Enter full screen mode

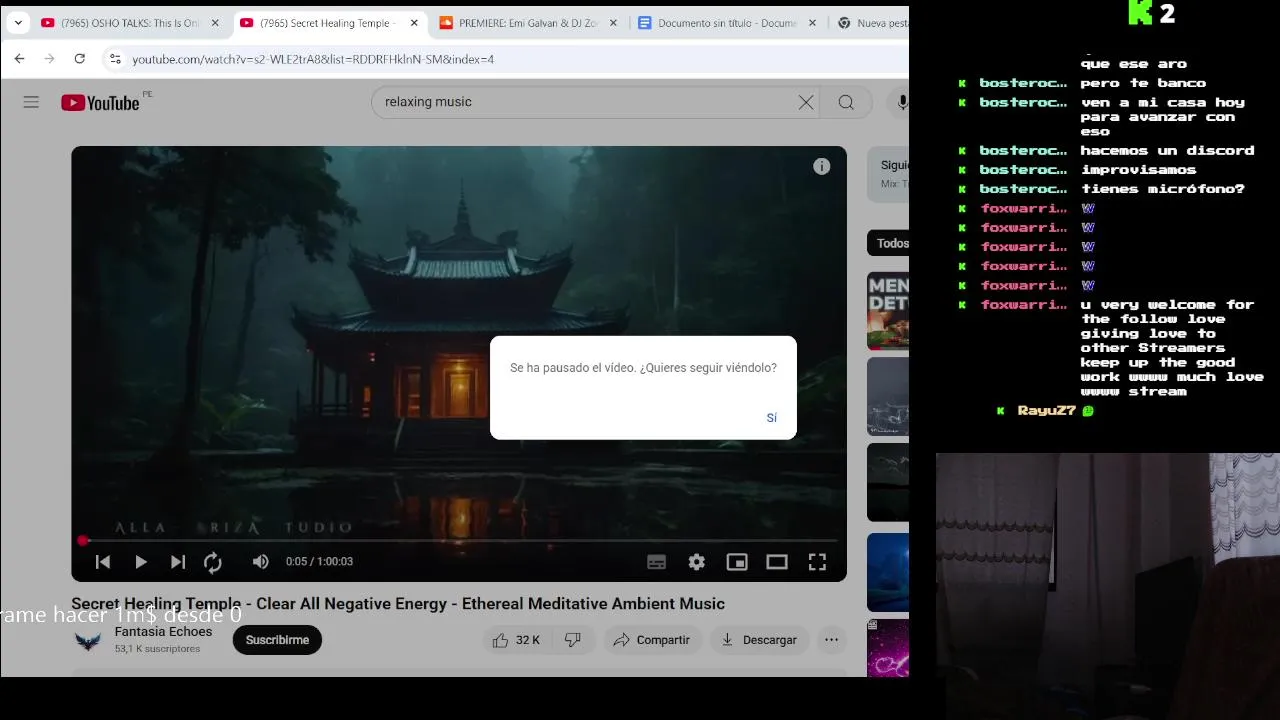[817, 562]
